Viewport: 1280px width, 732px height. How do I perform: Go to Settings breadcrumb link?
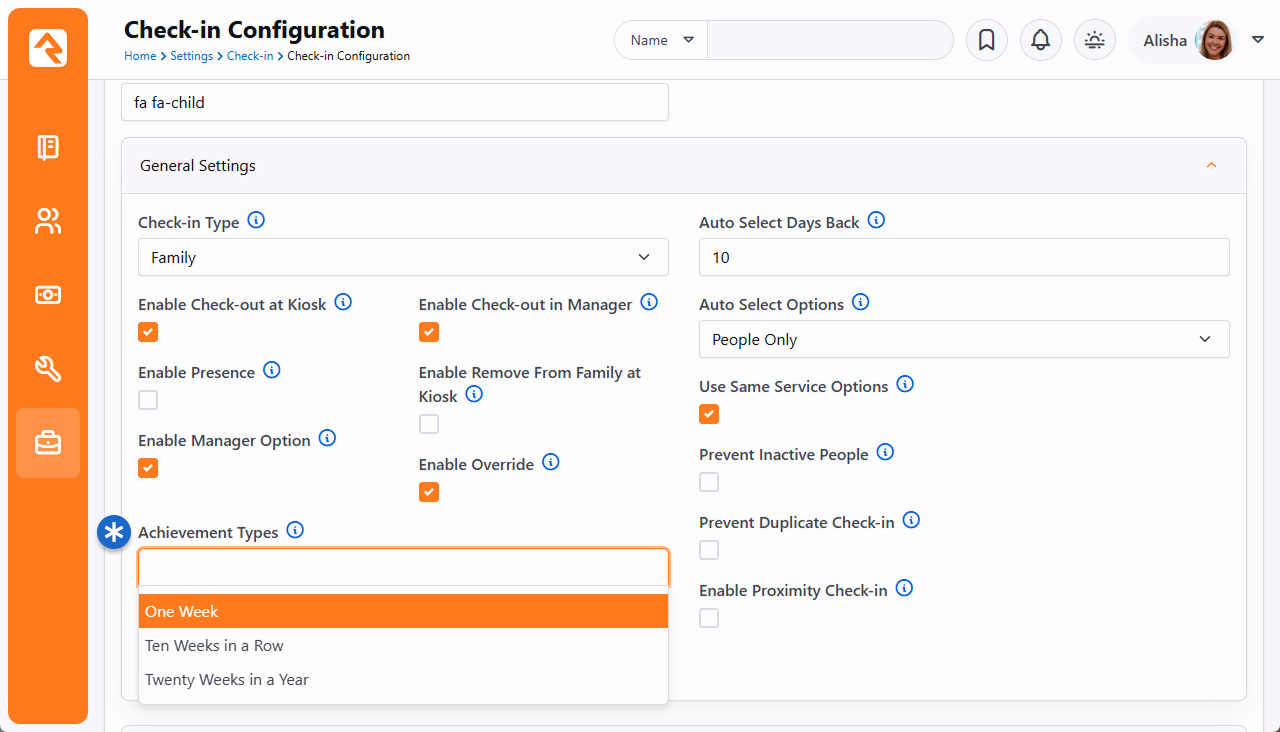click(191, 56)
